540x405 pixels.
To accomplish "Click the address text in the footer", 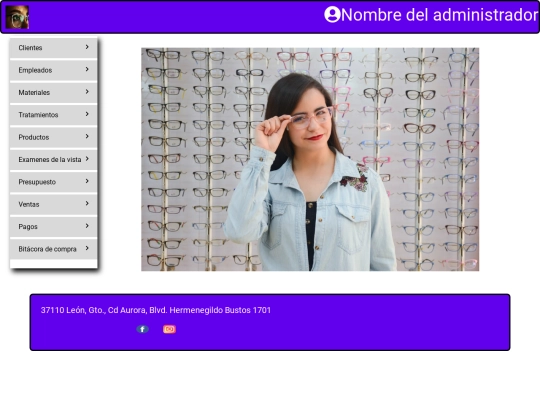I will click(x=156, y=310).
